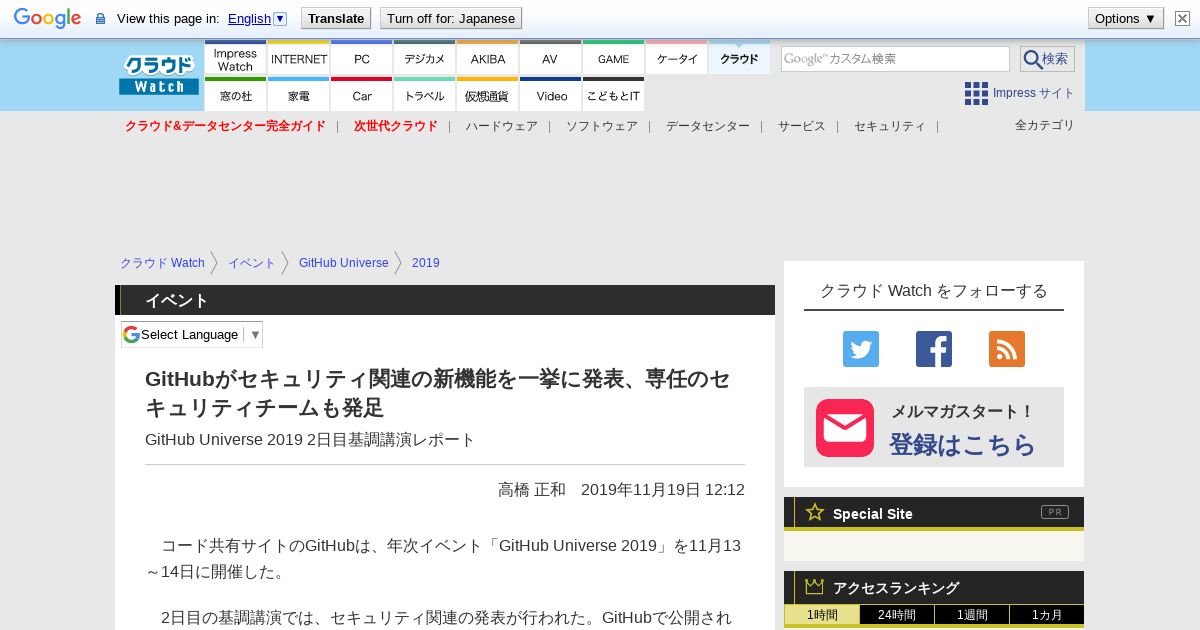Click Turn off for: Japanese button
Screen dimensions: 1200x630
451,18
